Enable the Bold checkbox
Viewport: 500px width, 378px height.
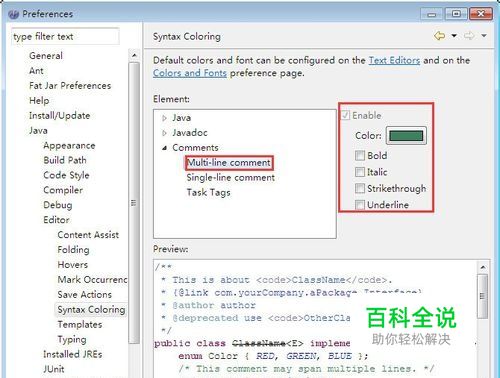pos(360,155)
